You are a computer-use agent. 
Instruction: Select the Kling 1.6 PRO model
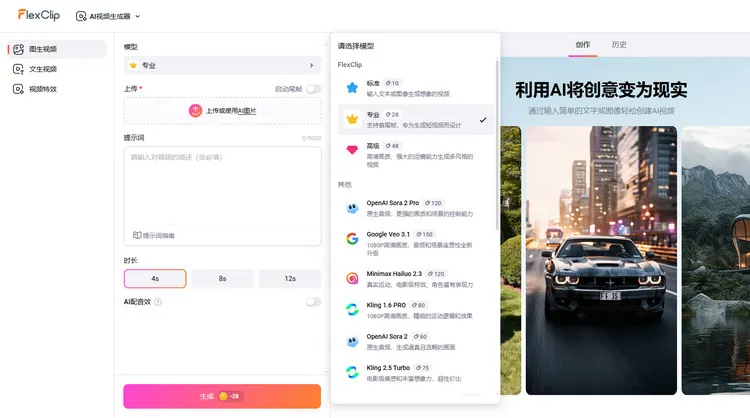pos(415,310)
